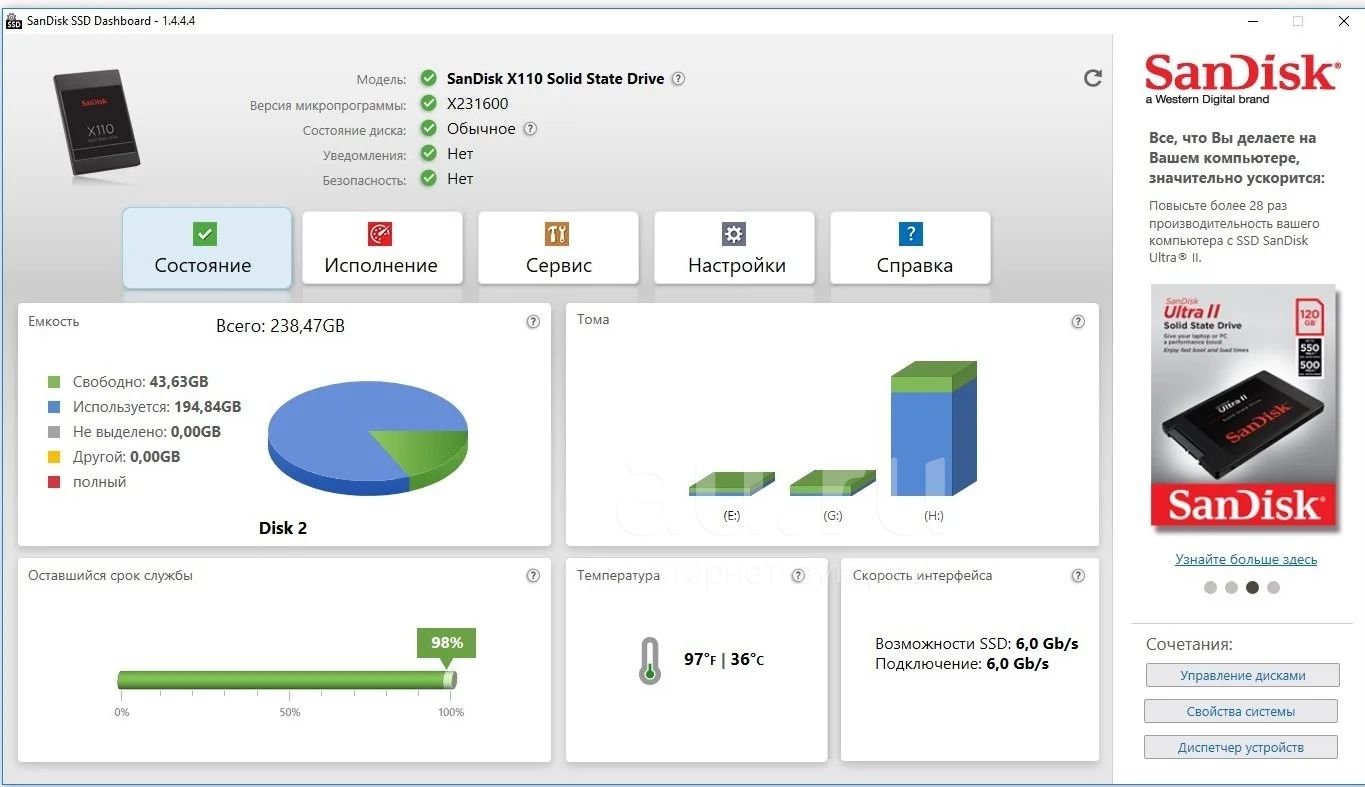Click the SanDisk SSD Dashboard title icon
1365x787 pixels.
click(14, 21)
